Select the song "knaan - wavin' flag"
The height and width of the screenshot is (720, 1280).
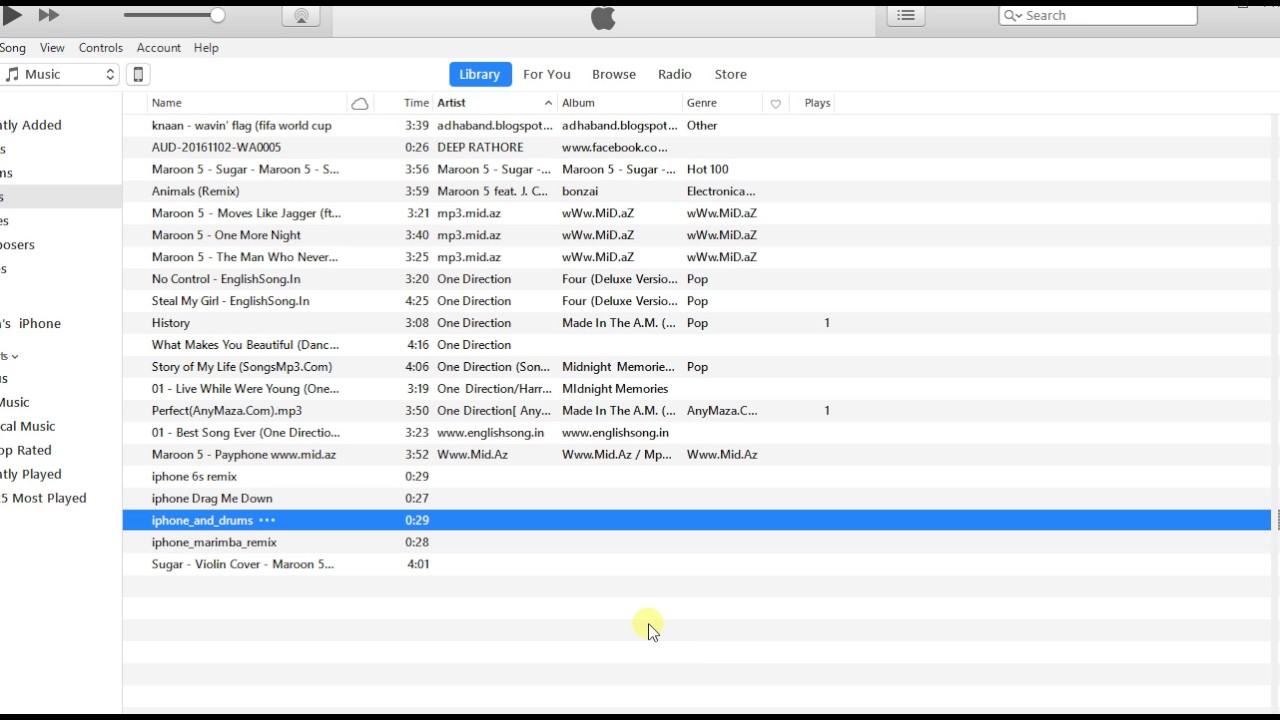tap(241, 125)
